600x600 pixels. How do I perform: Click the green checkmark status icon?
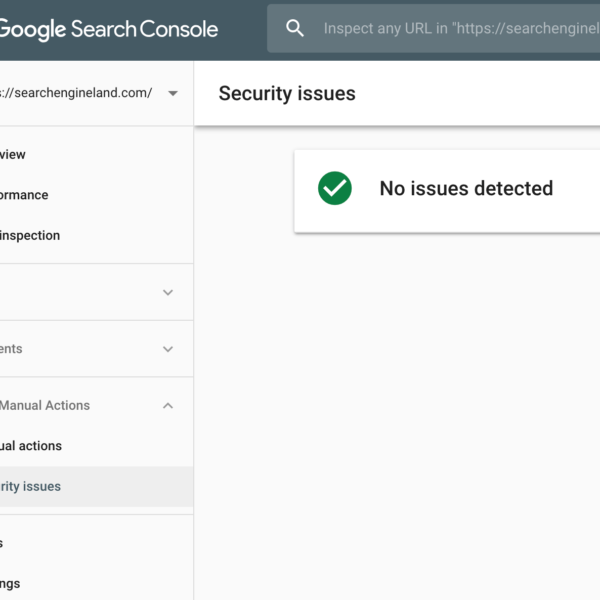pyautogui.click(x=335, y=188)
